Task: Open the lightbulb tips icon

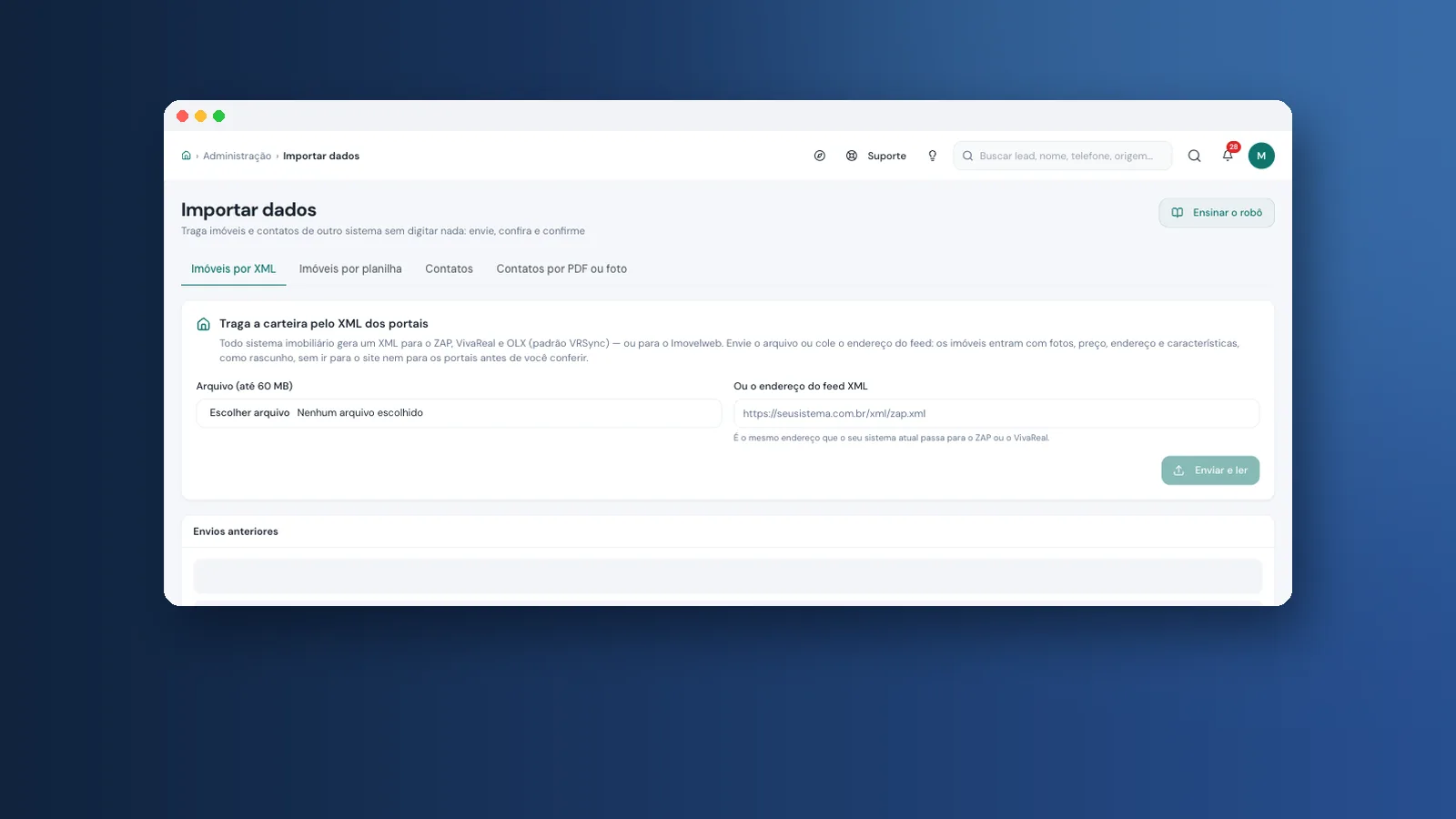Action: [x=932, y=156]
